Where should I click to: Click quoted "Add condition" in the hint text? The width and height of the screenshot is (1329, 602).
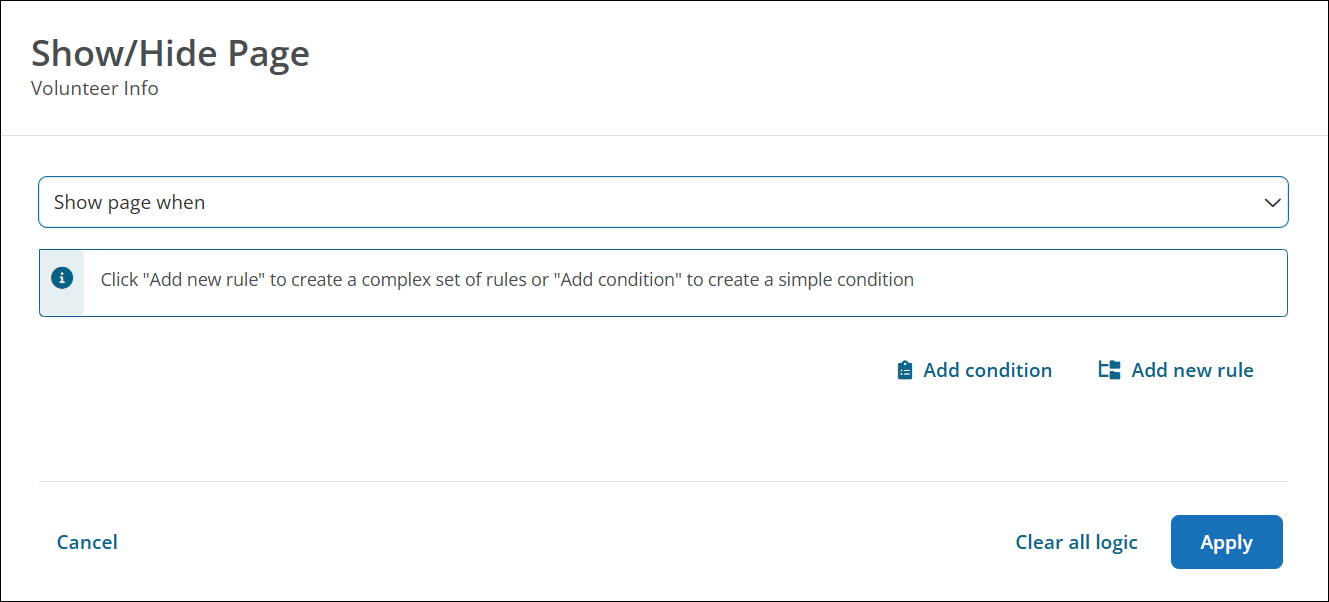(620, 280)
